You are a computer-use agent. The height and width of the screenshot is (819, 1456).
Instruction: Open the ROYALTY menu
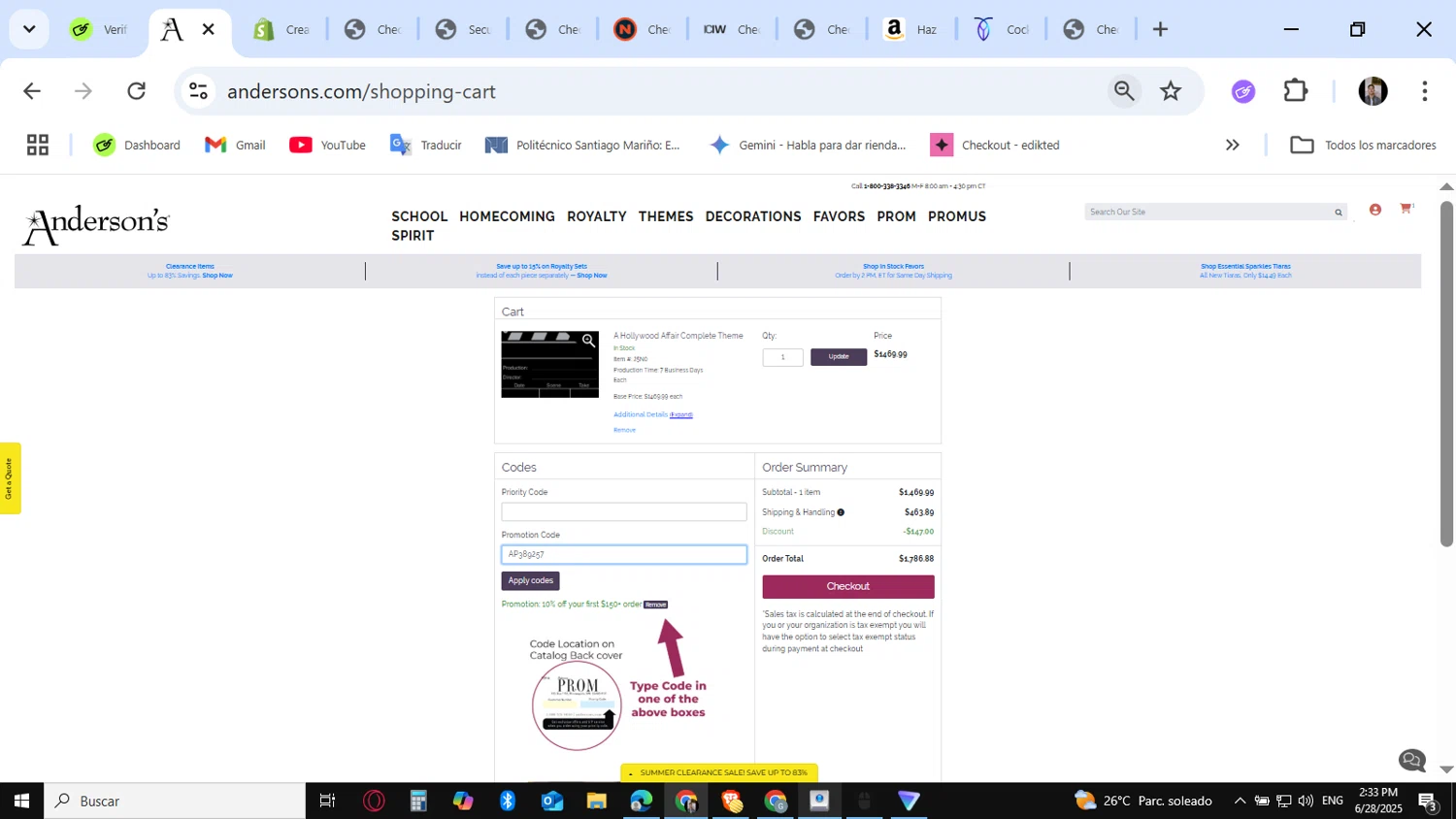[x=596, y=216]
